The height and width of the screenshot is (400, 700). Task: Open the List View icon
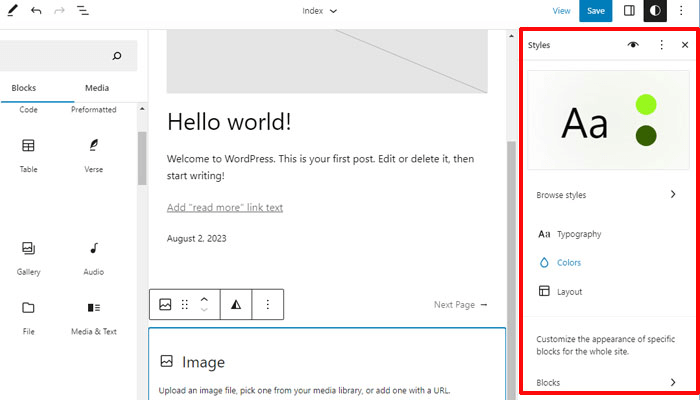click(x=82, y=11)
